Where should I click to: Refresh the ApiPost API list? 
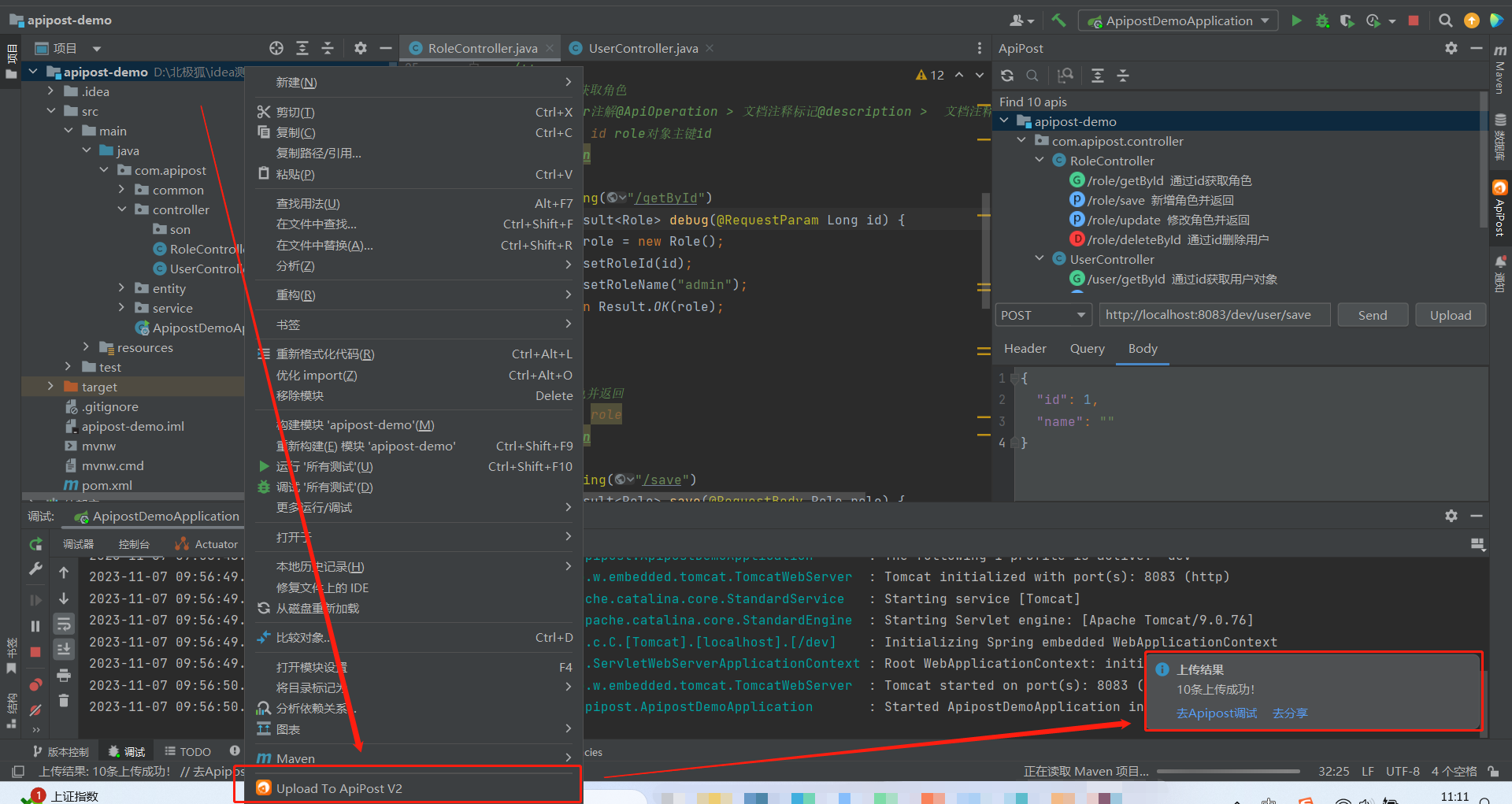[1007, 76]
